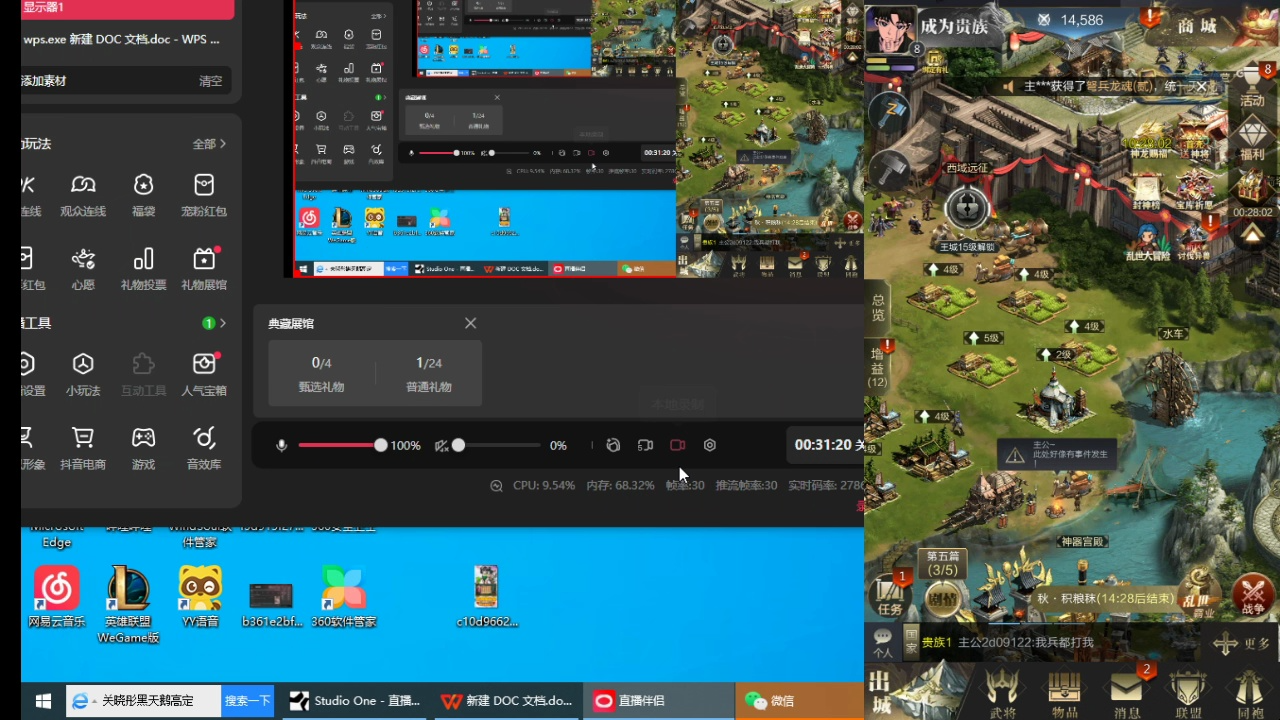Click the 添加素材 add material button

click(44, 81)
